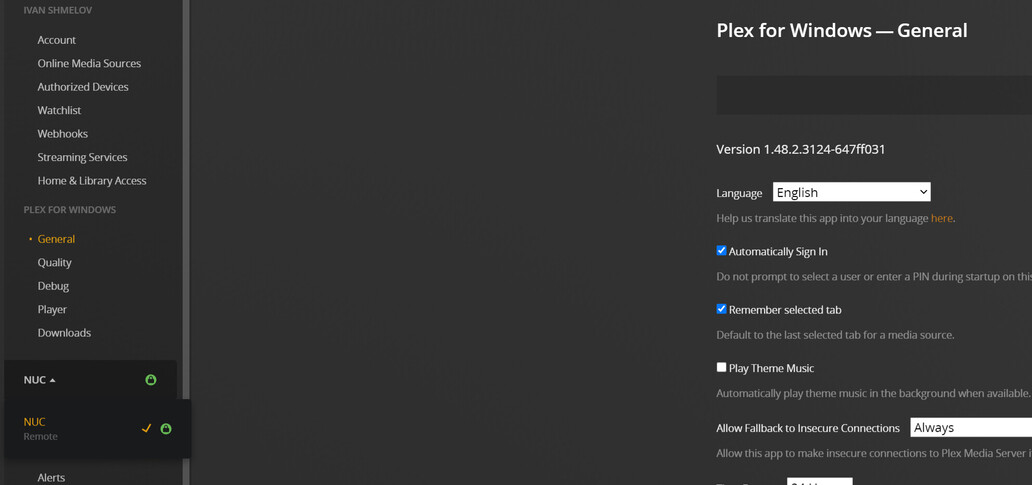
Task: Click the orange checkmark next to NUC Remote
Action: (147, 428)
